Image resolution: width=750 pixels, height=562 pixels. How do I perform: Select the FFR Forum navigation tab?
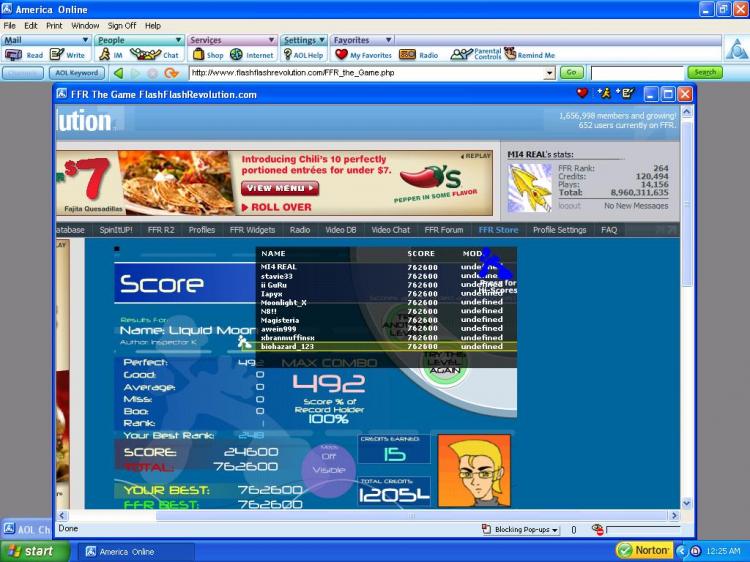443,230
